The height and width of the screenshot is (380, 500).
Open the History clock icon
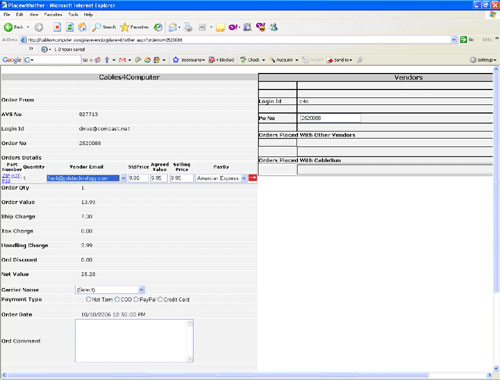click(x=158, y=27)
